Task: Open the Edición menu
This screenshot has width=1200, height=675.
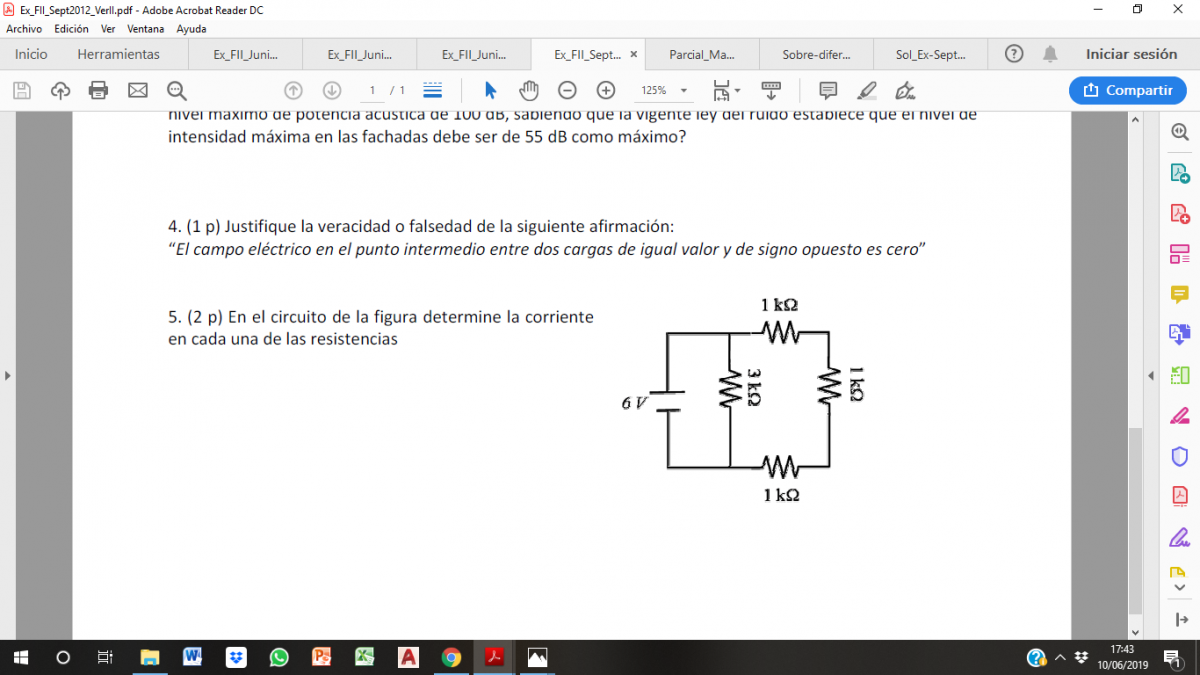Action: pos(71,29)
